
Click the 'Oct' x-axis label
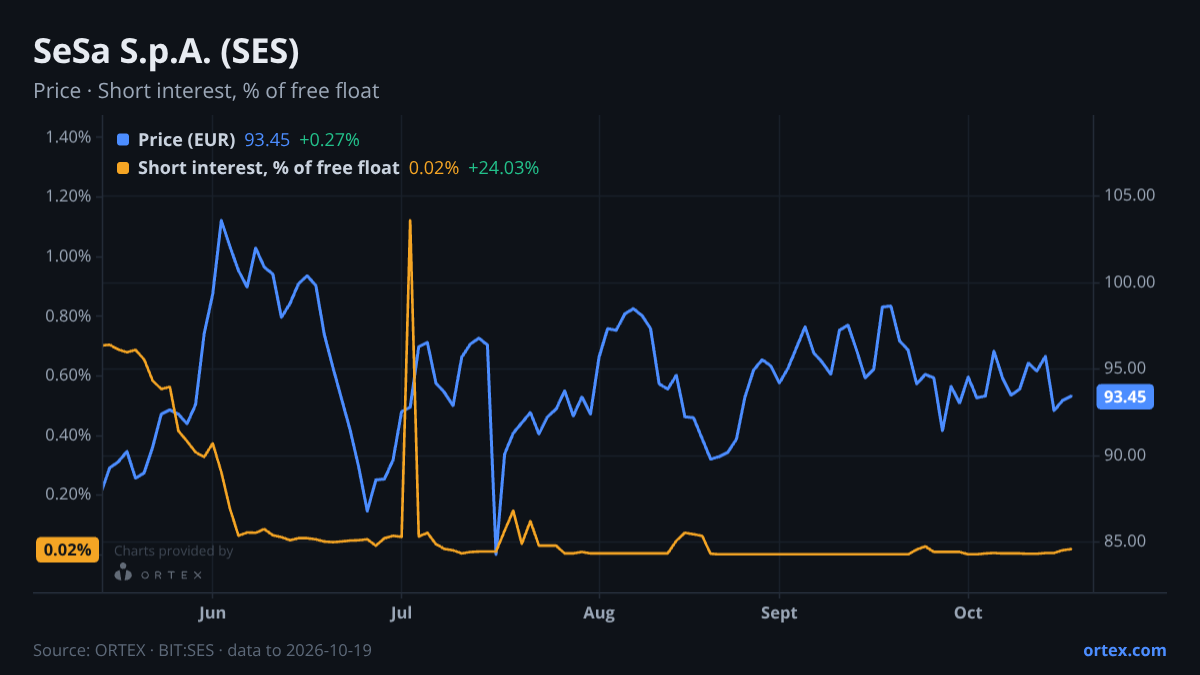(968, 612)
